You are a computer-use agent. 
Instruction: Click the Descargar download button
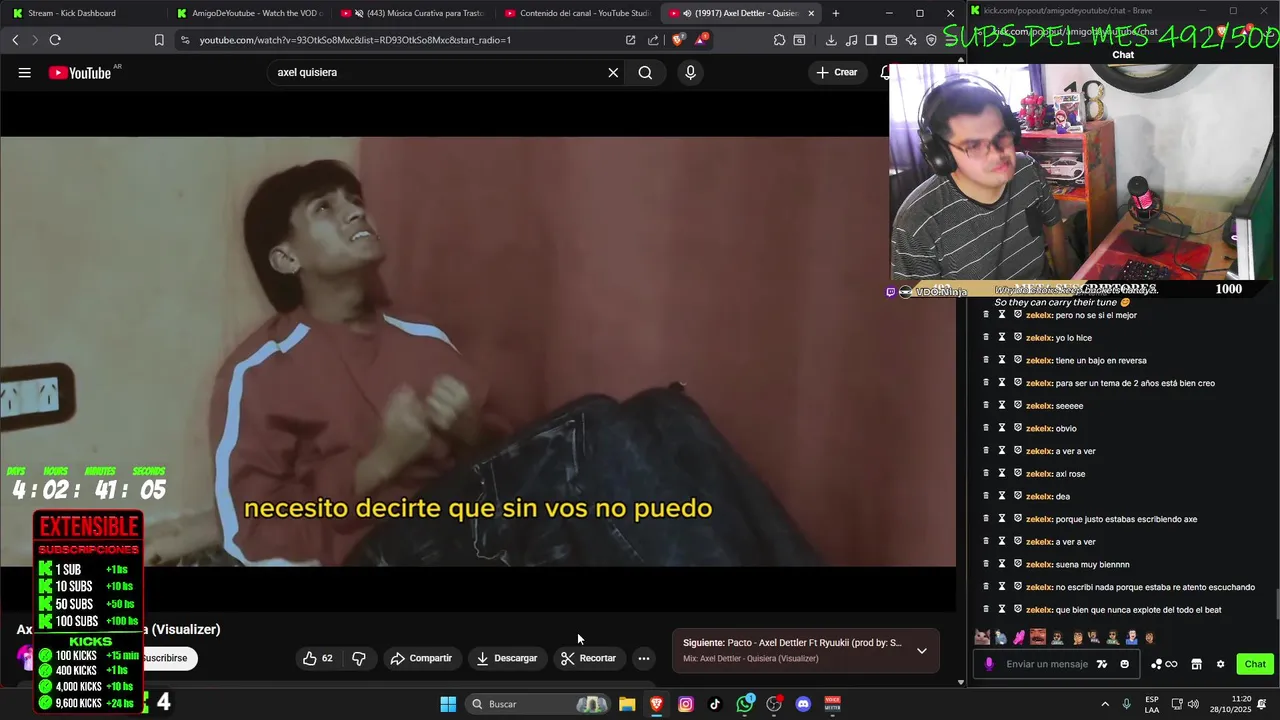(507, 658)
